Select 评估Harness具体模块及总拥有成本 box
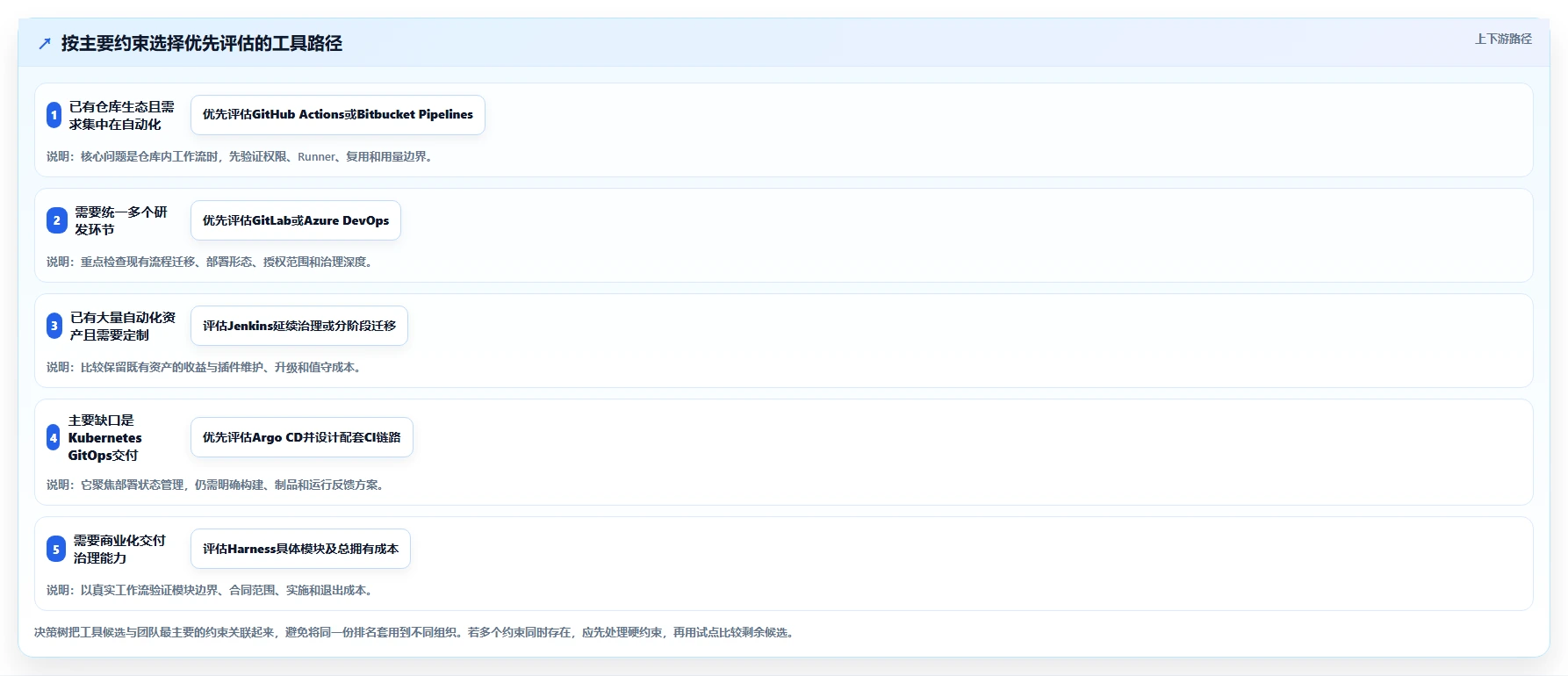 (300, 549)
